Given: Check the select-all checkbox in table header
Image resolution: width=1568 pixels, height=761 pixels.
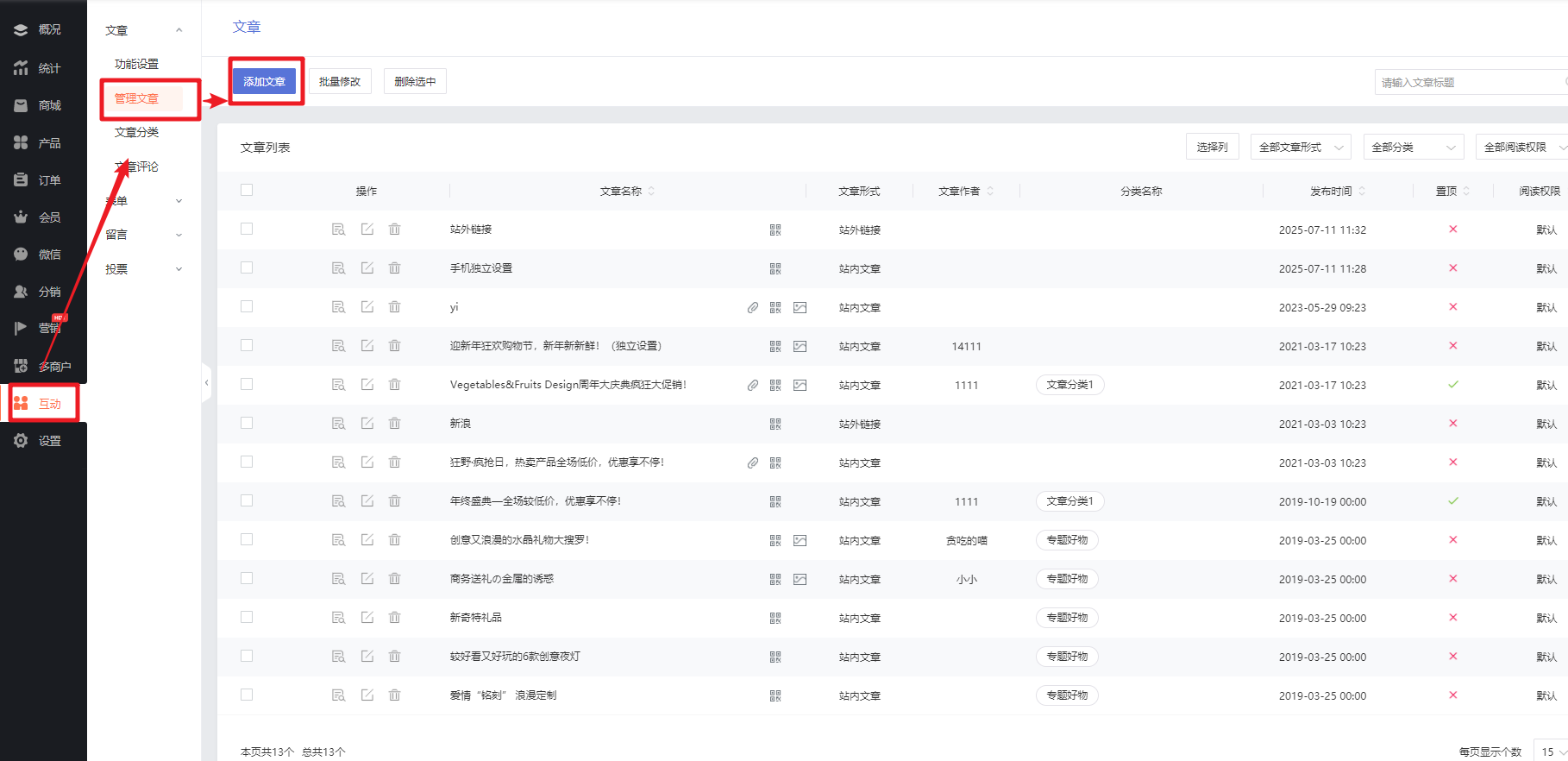Looking at the screenshot, I should tap(247, 190).
